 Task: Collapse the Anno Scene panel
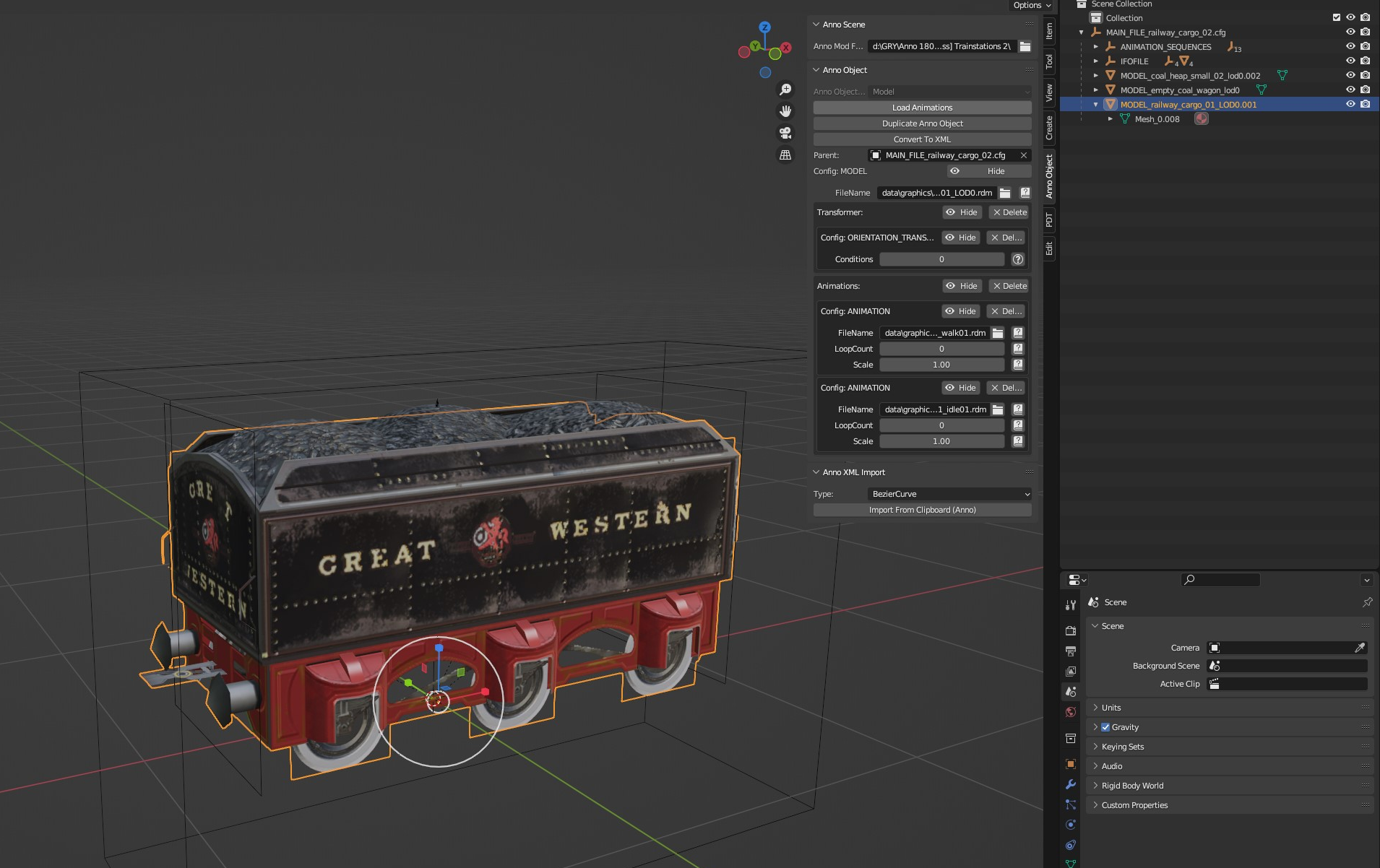(816, 25)
